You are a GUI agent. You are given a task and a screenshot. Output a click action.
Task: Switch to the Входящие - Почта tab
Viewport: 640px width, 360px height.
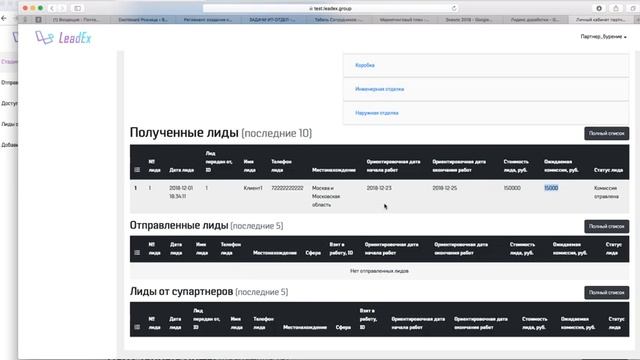[x=76, y=19]
